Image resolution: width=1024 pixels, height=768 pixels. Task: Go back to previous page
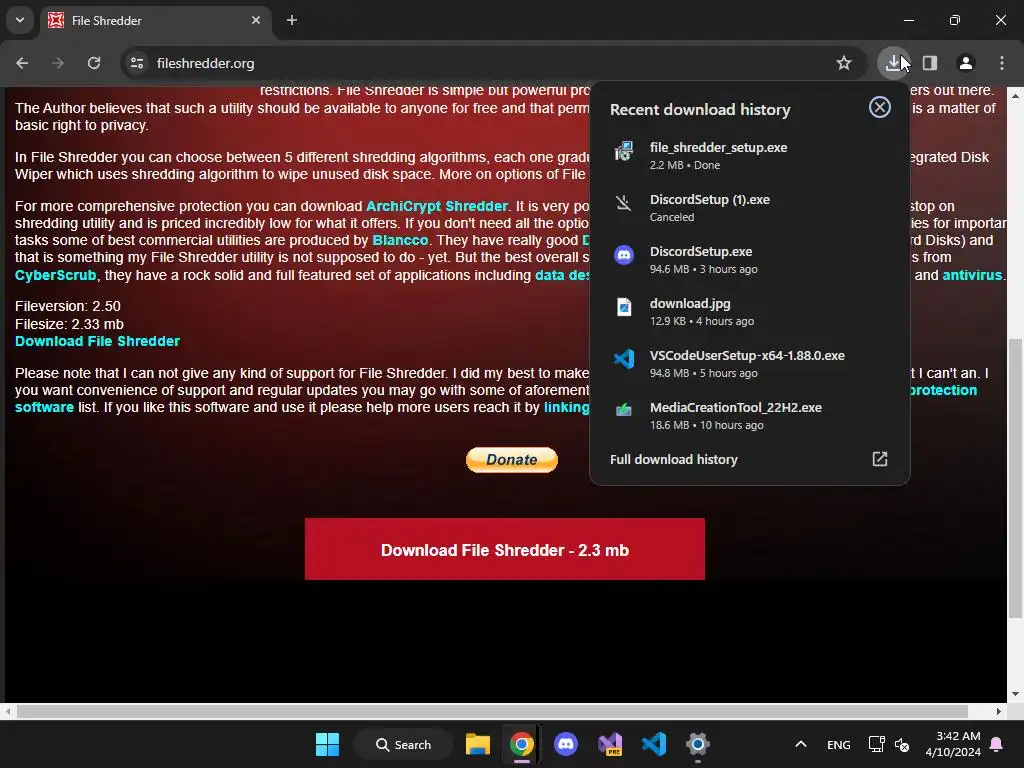[x=22, y=63]
